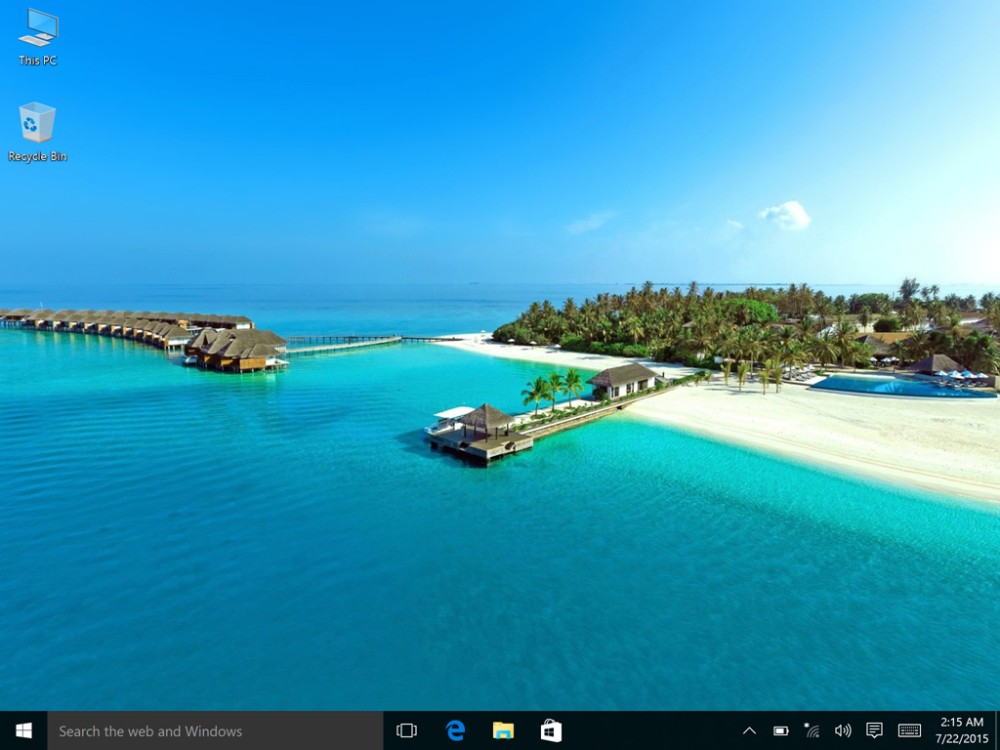
Task: Open the Wi-Fi network flyout
Action: point(812,731)
